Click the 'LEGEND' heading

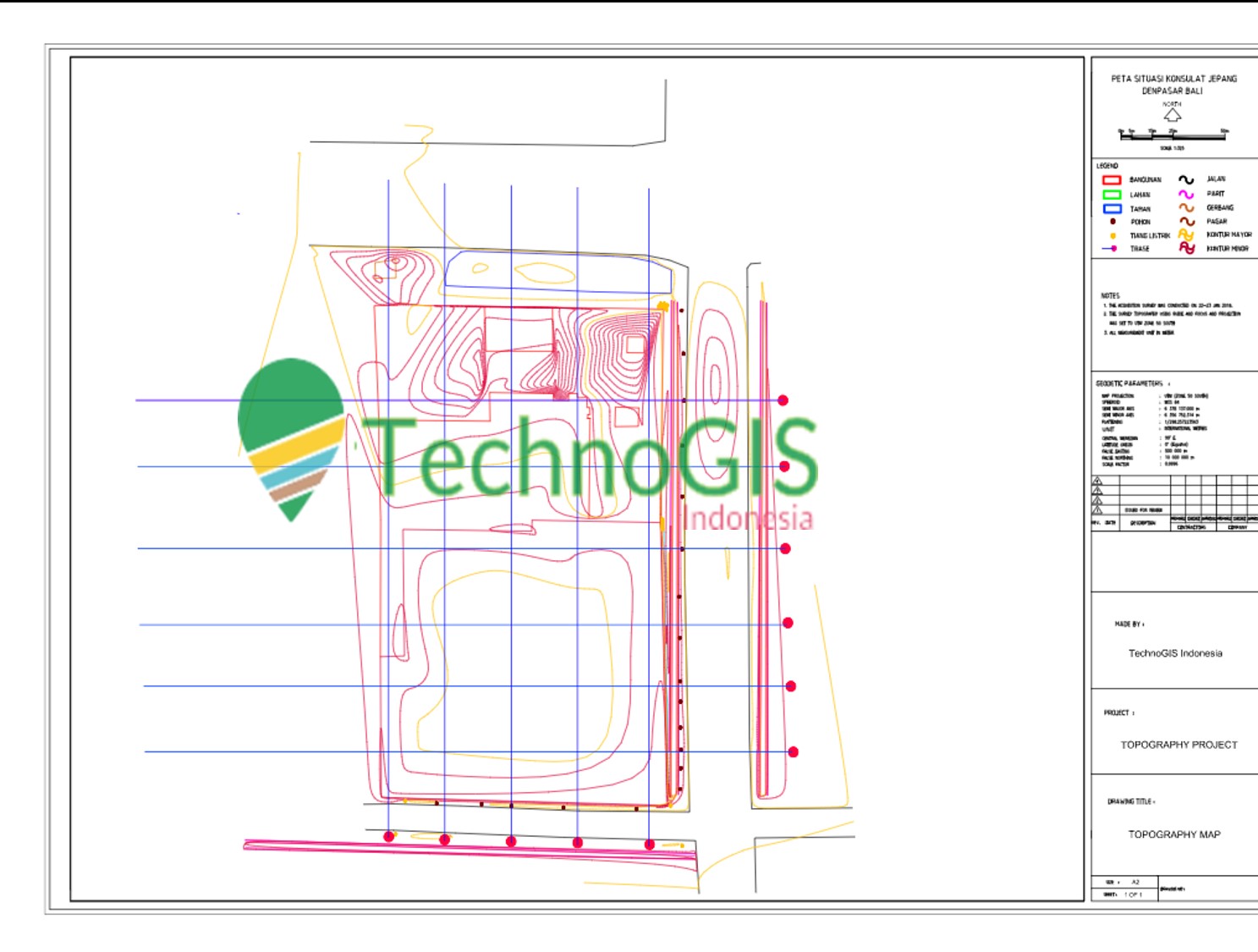point(1107,166)
